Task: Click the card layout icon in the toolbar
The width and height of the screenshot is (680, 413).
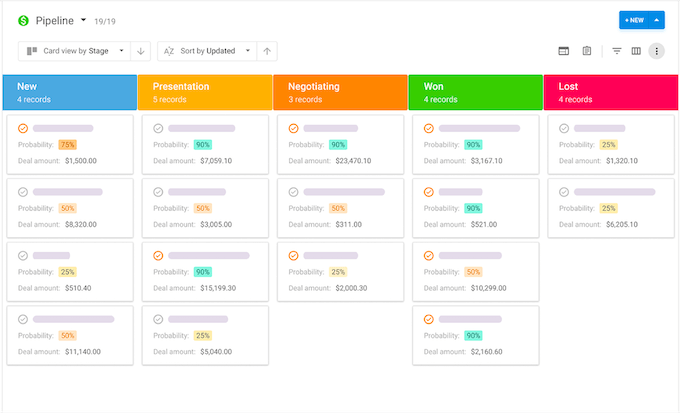Action: pos(564,51)
